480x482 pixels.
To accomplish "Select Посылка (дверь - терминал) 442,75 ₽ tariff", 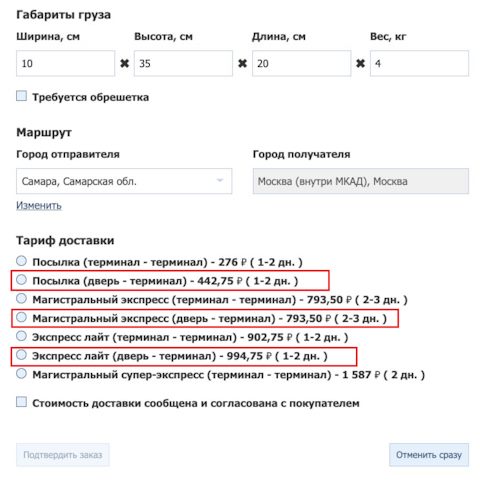I will tap(21, 280).
